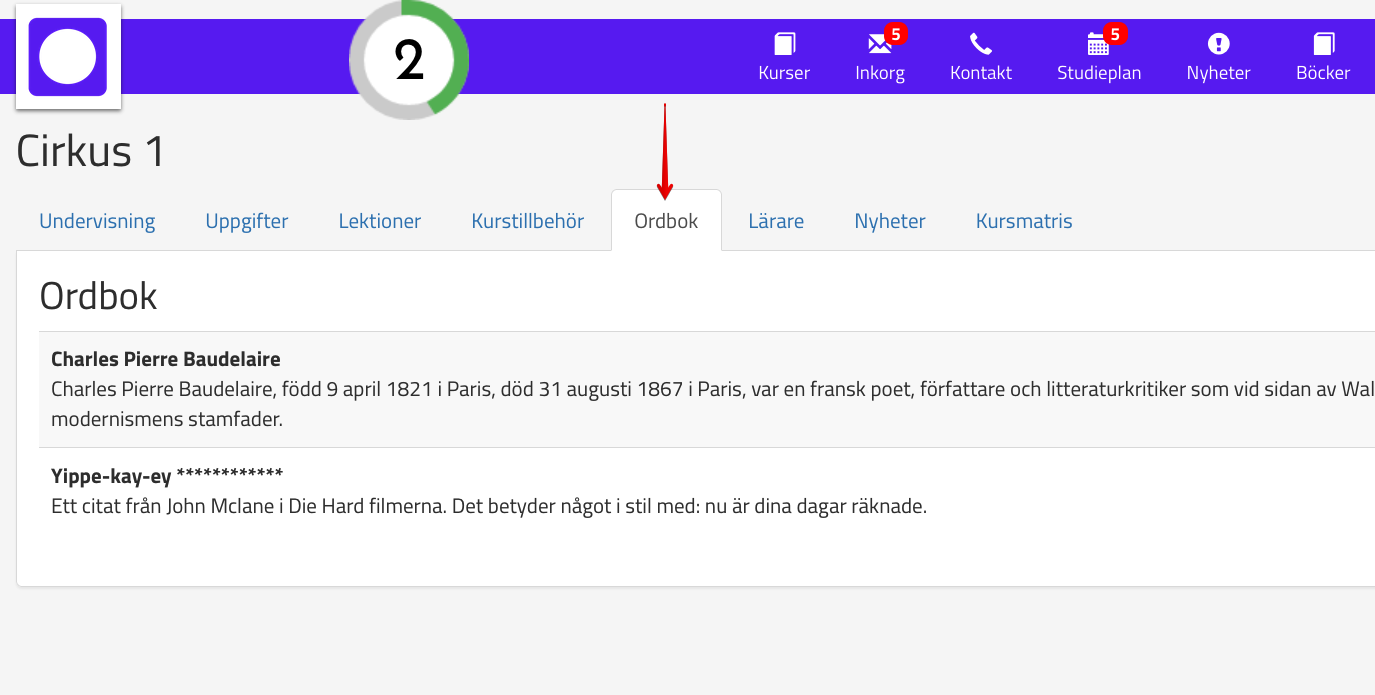Image resolution: width=1375 pixels, height=695 pixels.
Task: Click the circular progress indicator showing 2
Action: tap(409, 61)
